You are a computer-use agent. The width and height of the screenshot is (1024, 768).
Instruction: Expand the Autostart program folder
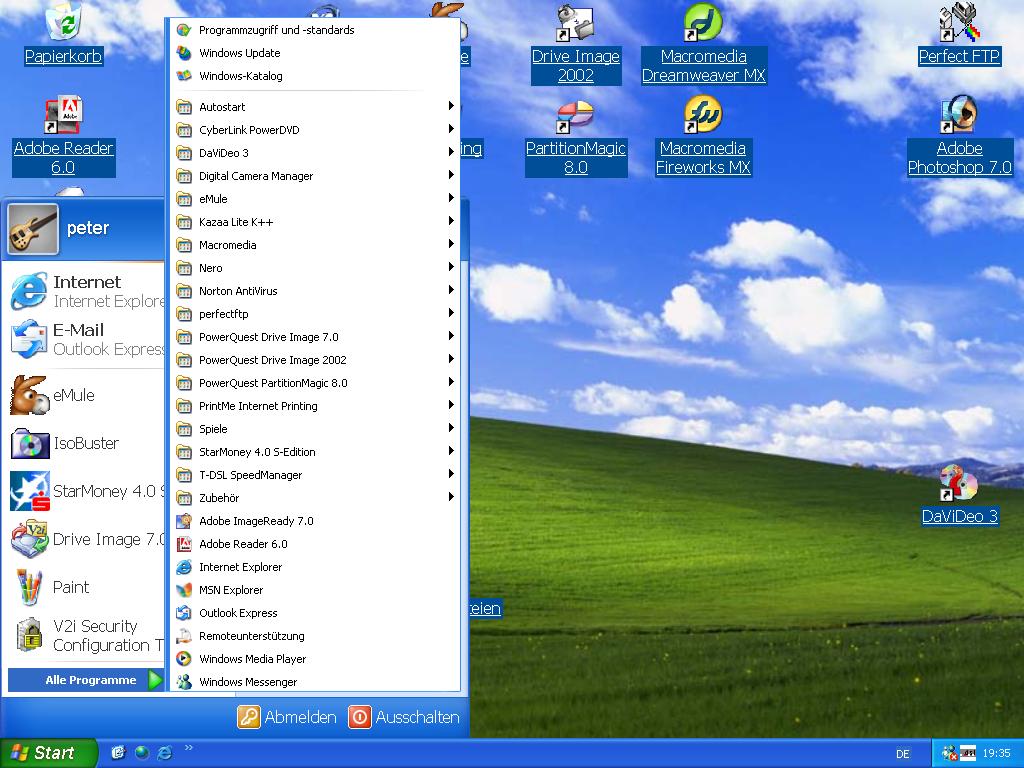tap(222, 107)
